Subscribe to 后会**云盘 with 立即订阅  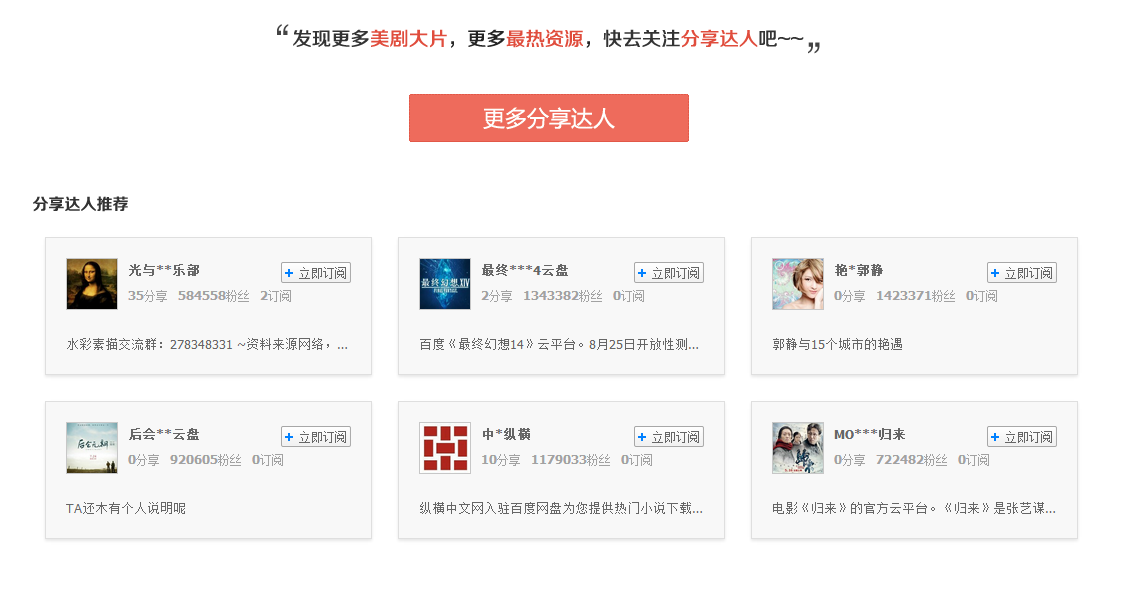click(315, 437)
